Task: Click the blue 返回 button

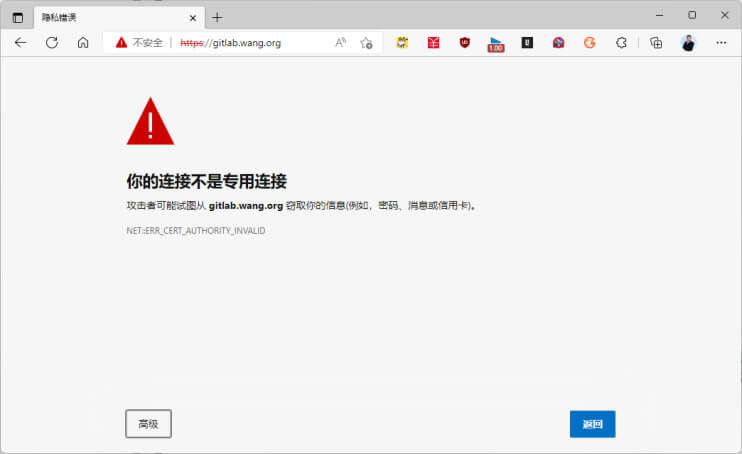Action: click(592, 424)
